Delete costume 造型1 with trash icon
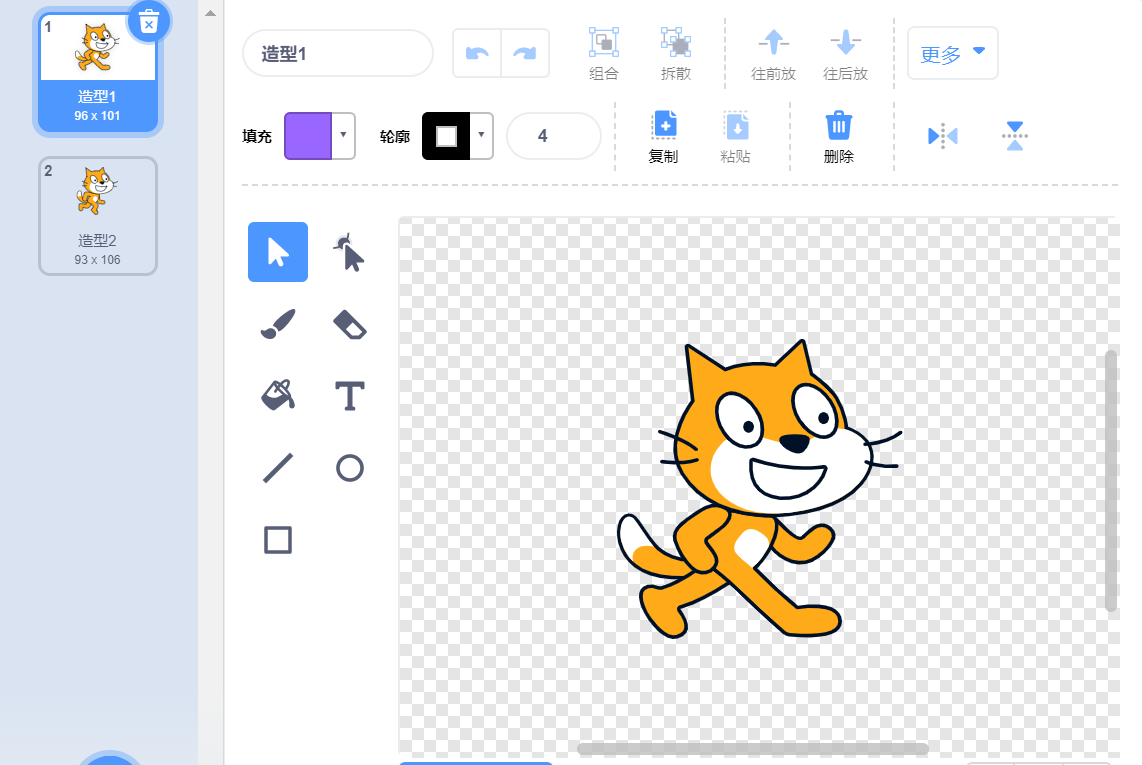The image size is (1142, 765). click(x=149, y=23)
